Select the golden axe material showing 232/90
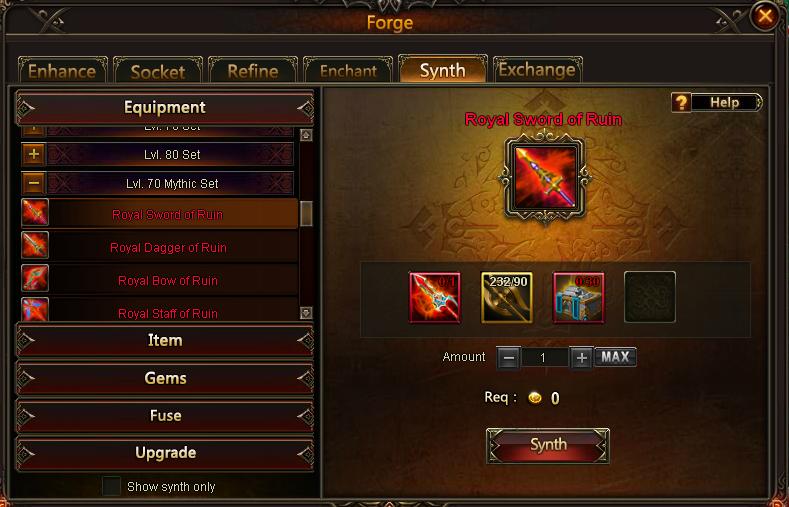Image resolution: width=789 pixels, height=507 pixels. pyautogui.click(x=507, y=297)
